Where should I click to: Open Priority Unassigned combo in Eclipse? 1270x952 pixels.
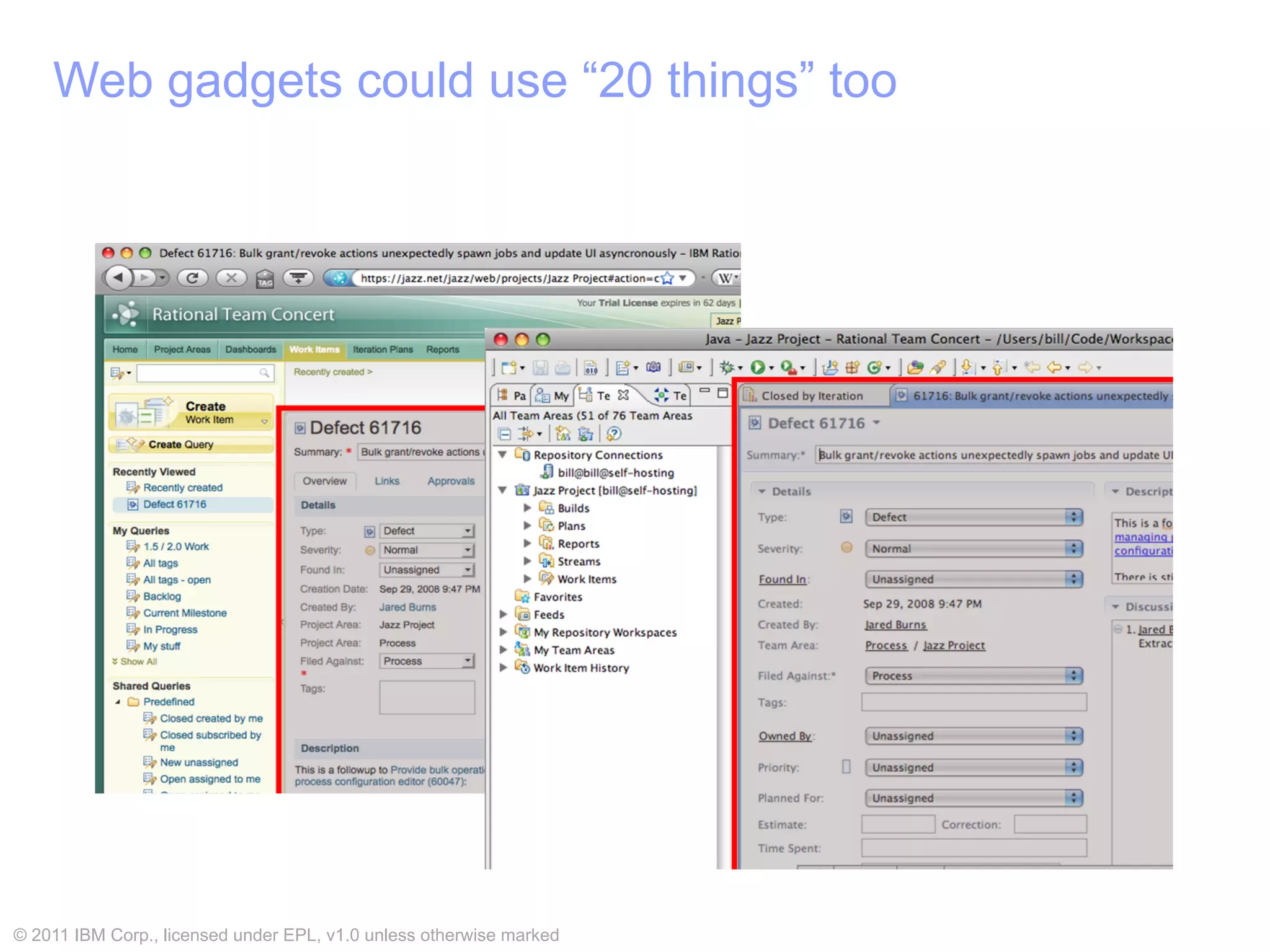[x=974, y=767]
